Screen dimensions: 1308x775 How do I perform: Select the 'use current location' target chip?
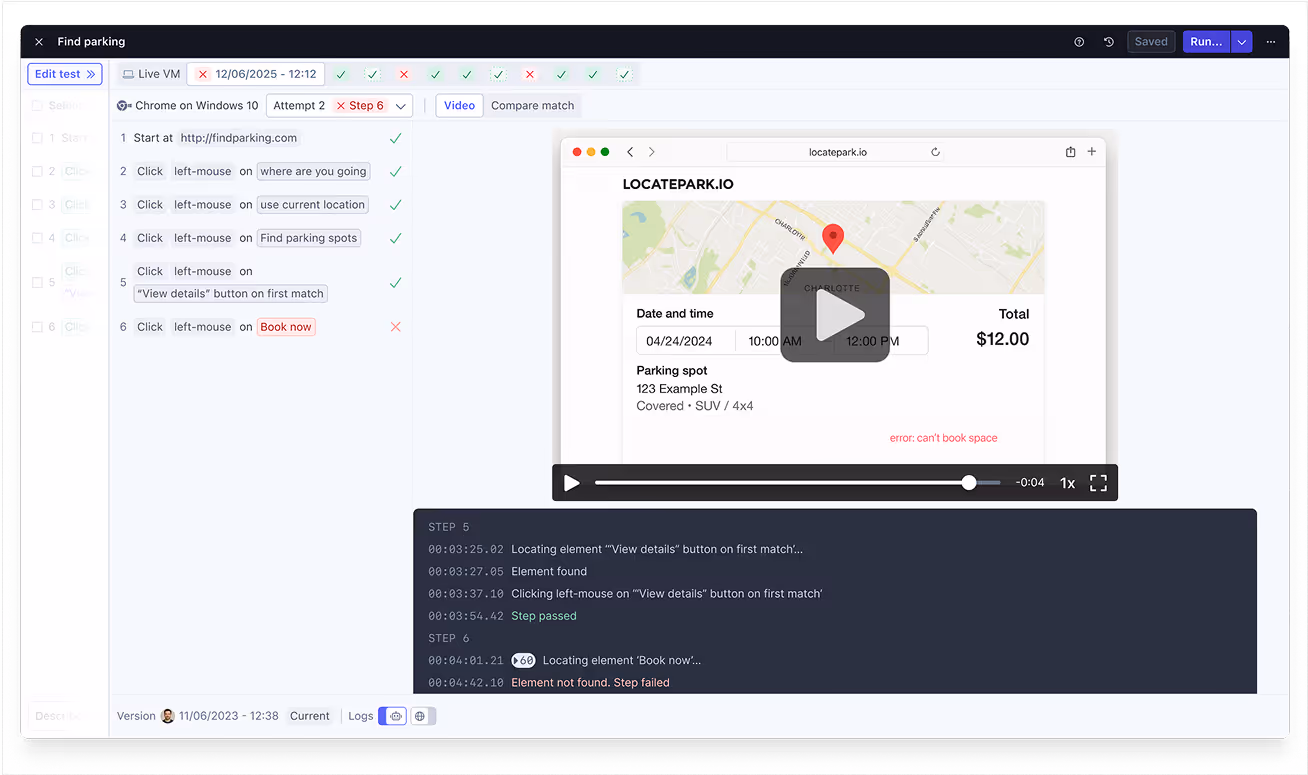pos(312,204)
